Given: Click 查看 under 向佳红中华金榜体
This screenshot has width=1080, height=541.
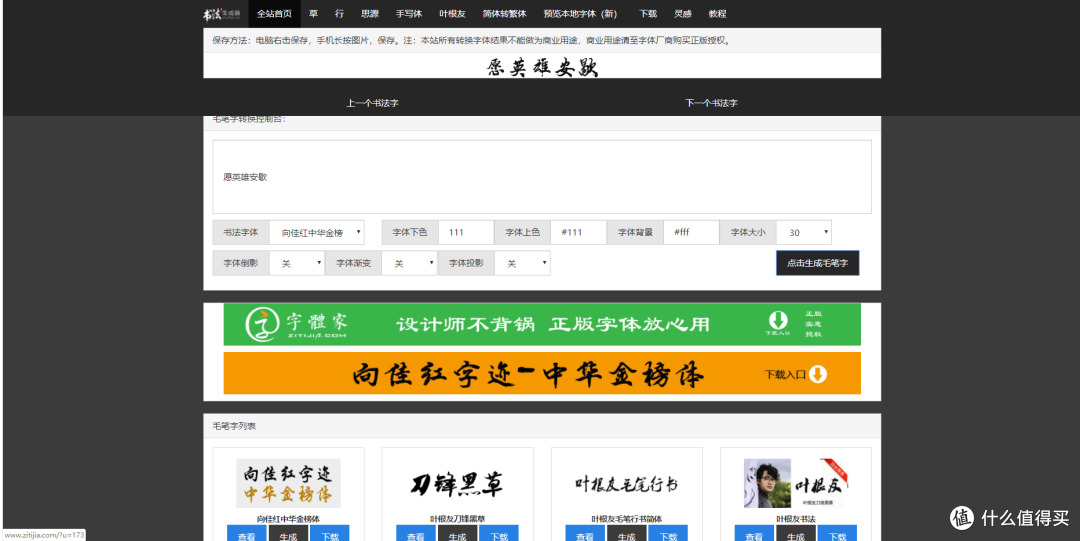Looking at the screenshot, I should pos(247,535).
